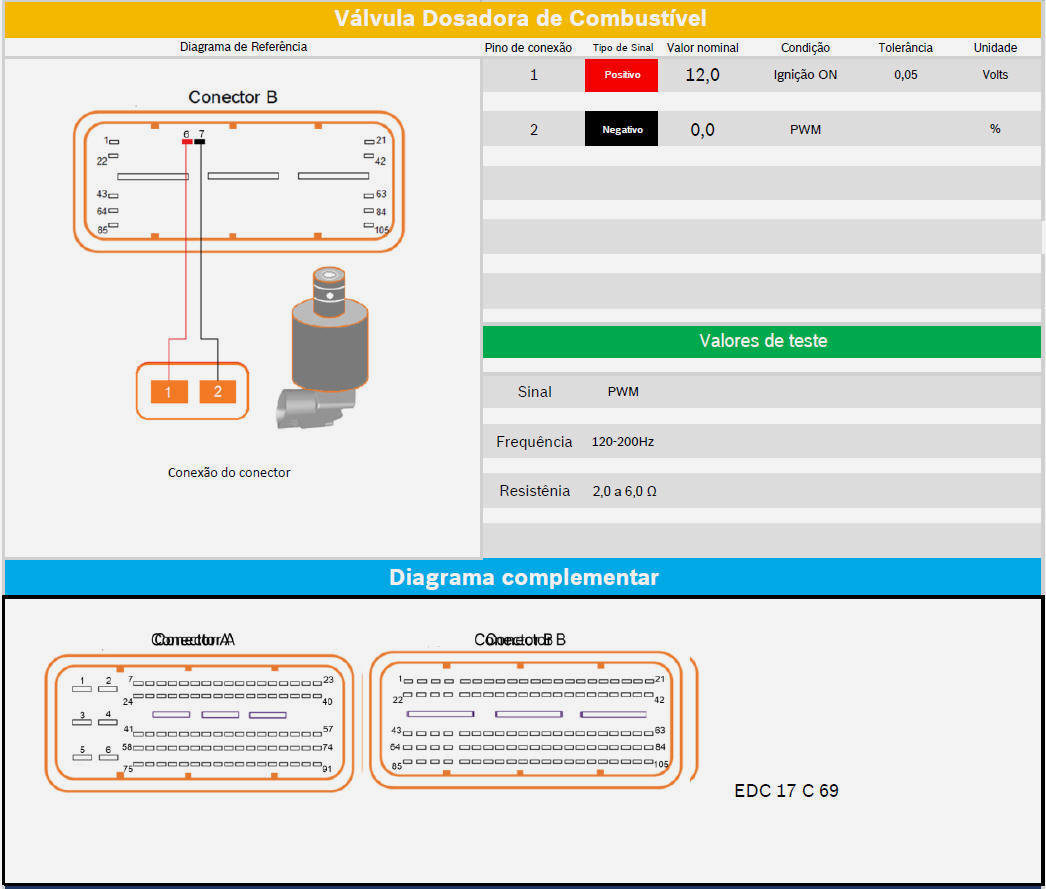The image size is (1046, 889).
Task: Click the fuel metering valve image
Action: click(x=322, y=348)
